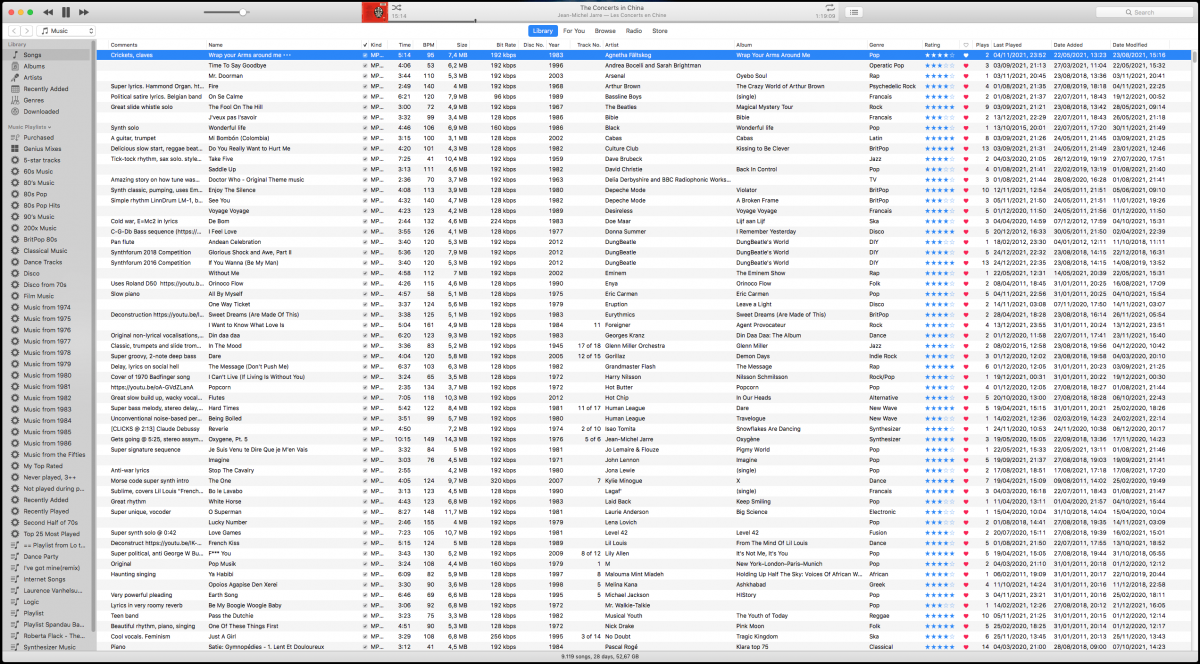Uncheck the checkbox for Take Five
Screen dimensions: 1200x664
[x=366, y=159]
